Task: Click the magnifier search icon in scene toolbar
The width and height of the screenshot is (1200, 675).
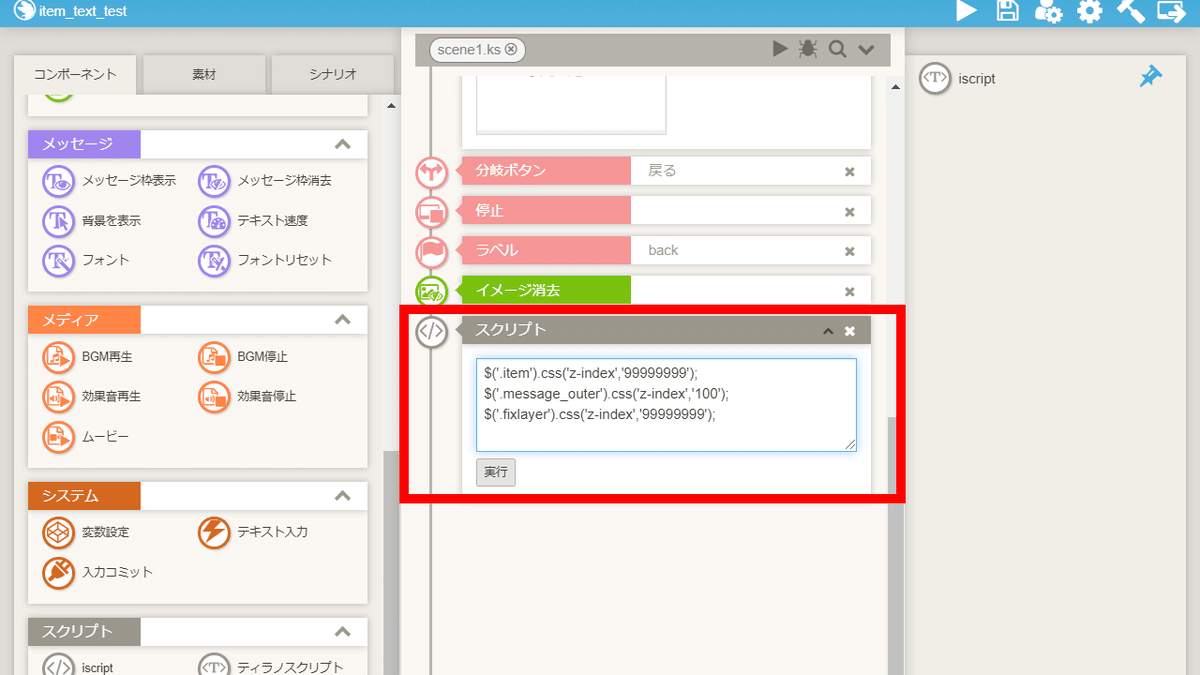Action: tap(837, 49)
